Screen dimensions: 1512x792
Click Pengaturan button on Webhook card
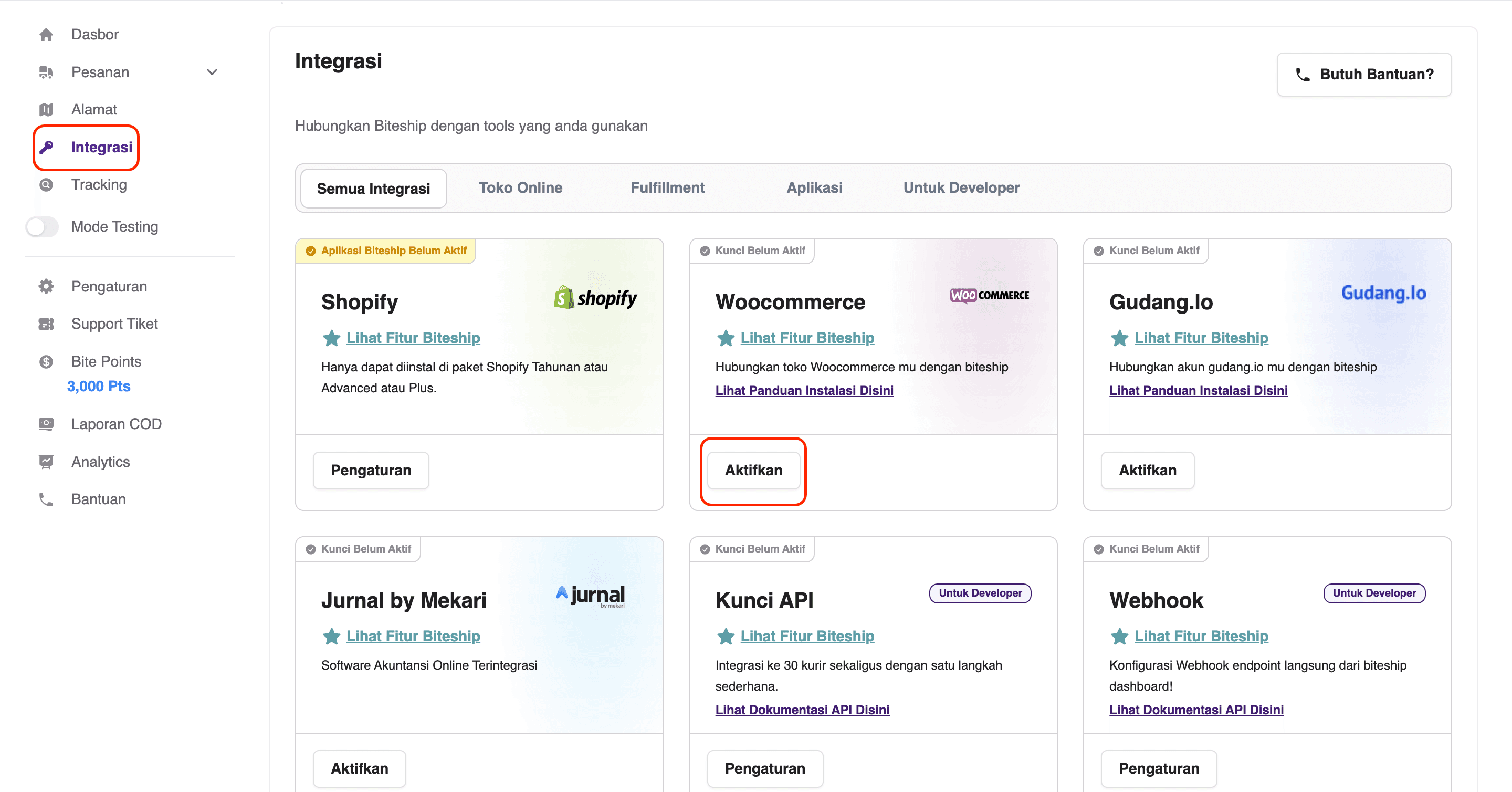[x=1158, y=768]
